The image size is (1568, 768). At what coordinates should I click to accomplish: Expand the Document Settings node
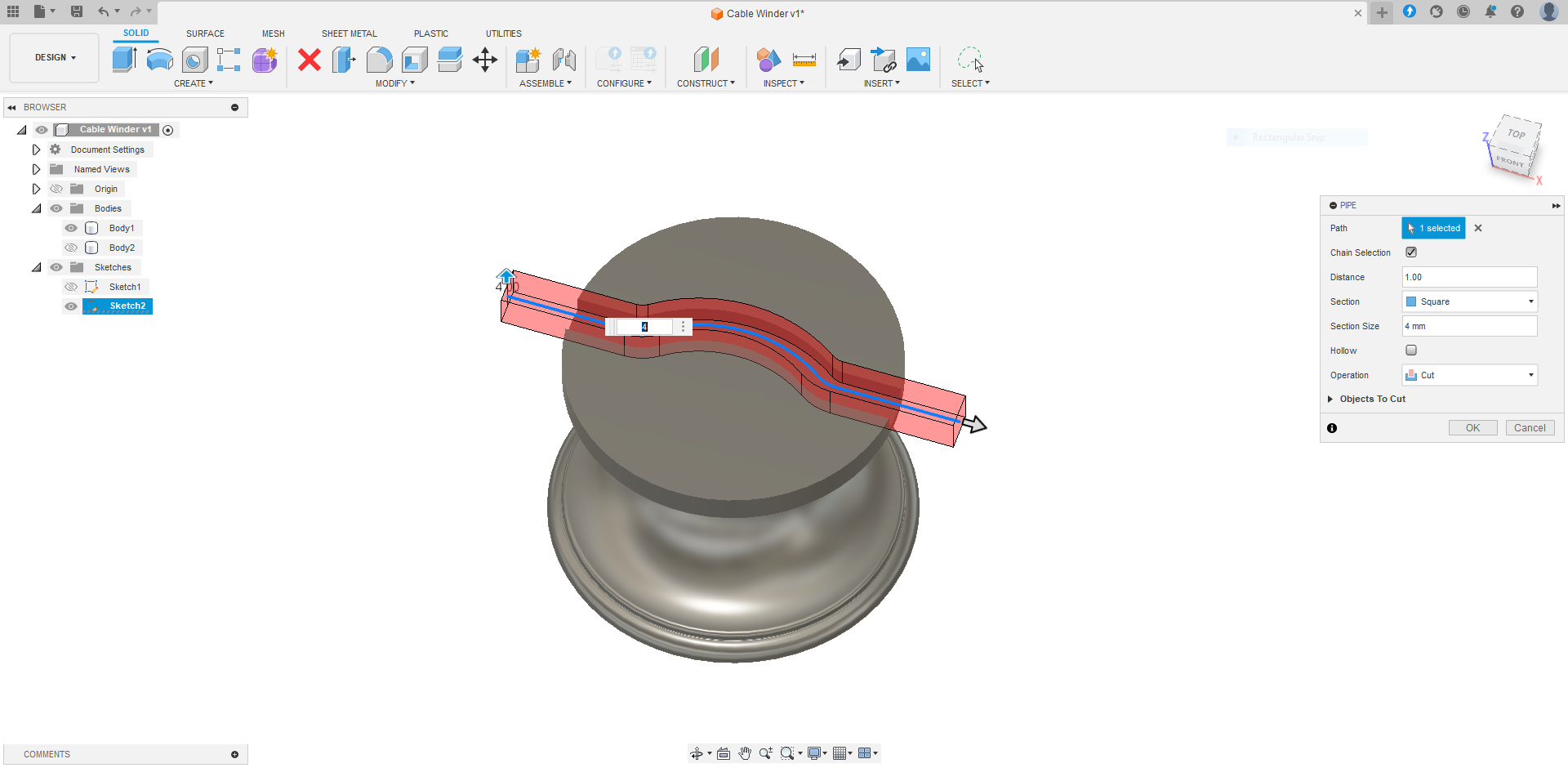[36, 150]
